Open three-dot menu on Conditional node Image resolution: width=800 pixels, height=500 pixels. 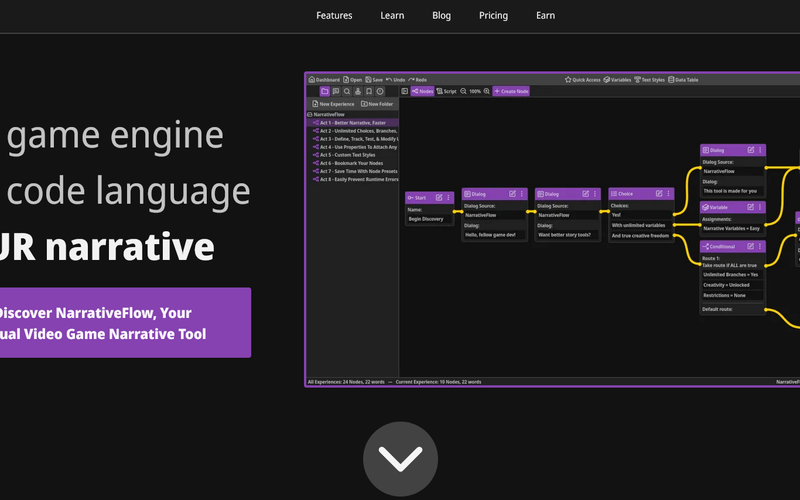[x=760, y=246]
